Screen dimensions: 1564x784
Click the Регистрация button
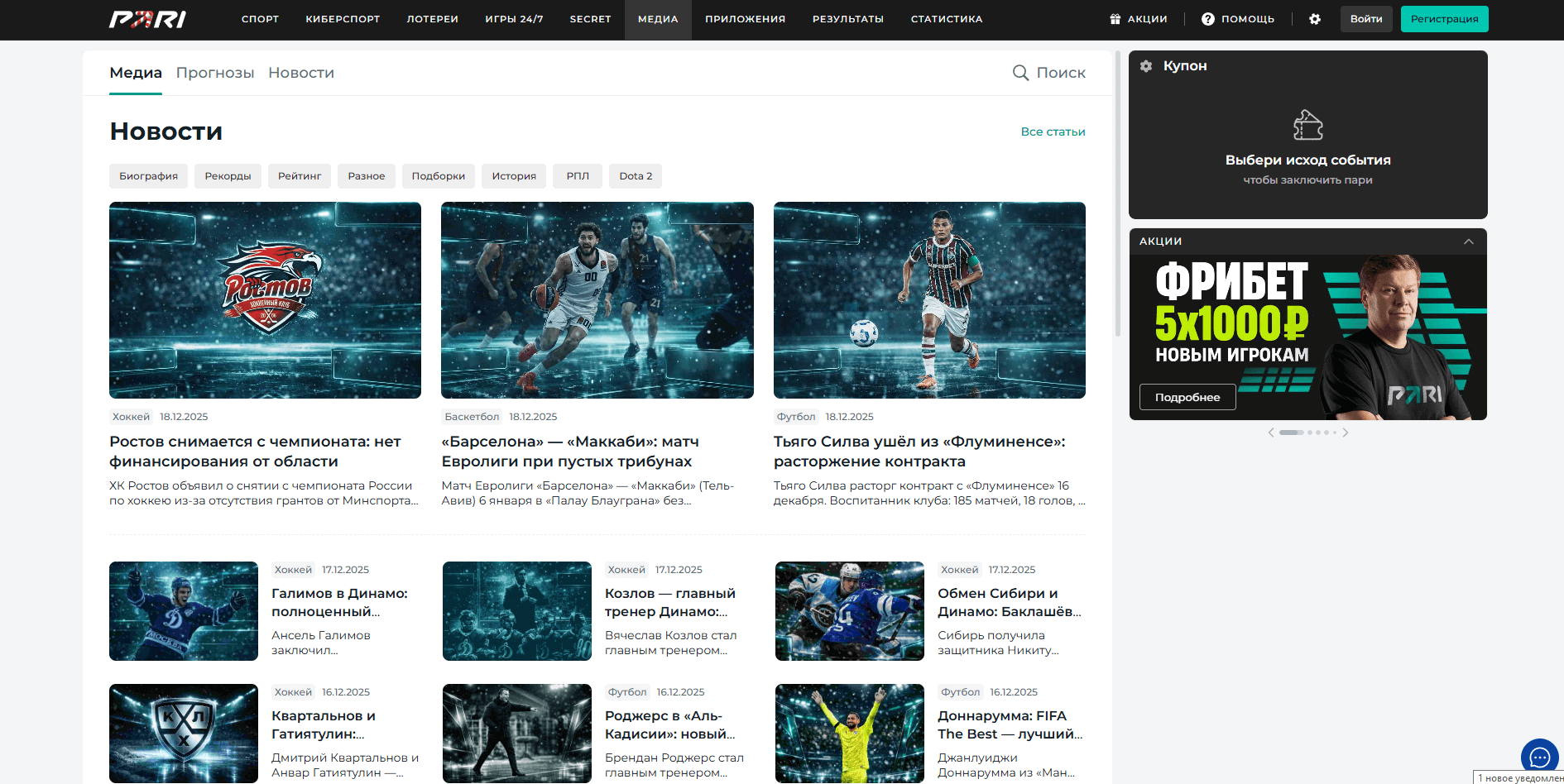click(x=1444, y=19)
